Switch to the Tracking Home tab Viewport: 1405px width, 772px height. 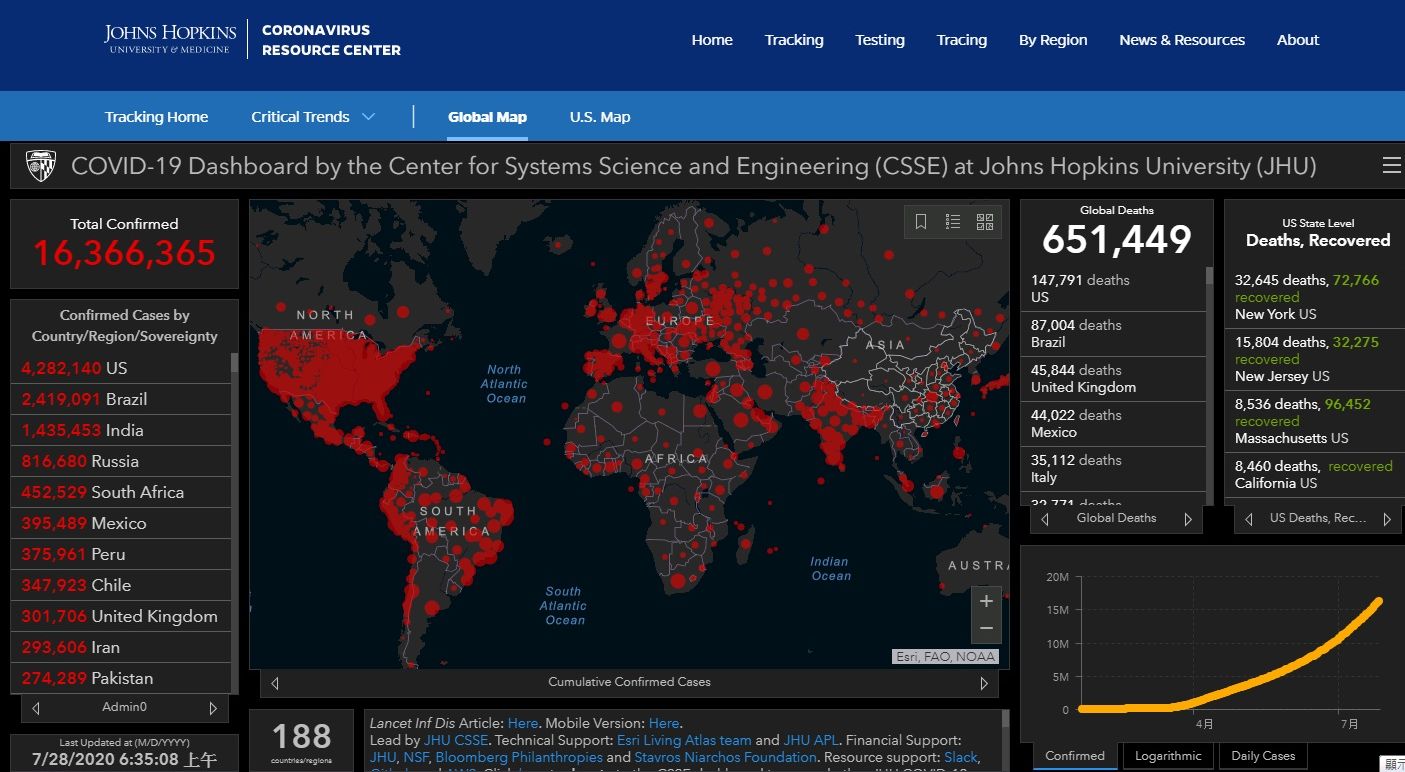(157, 117)
